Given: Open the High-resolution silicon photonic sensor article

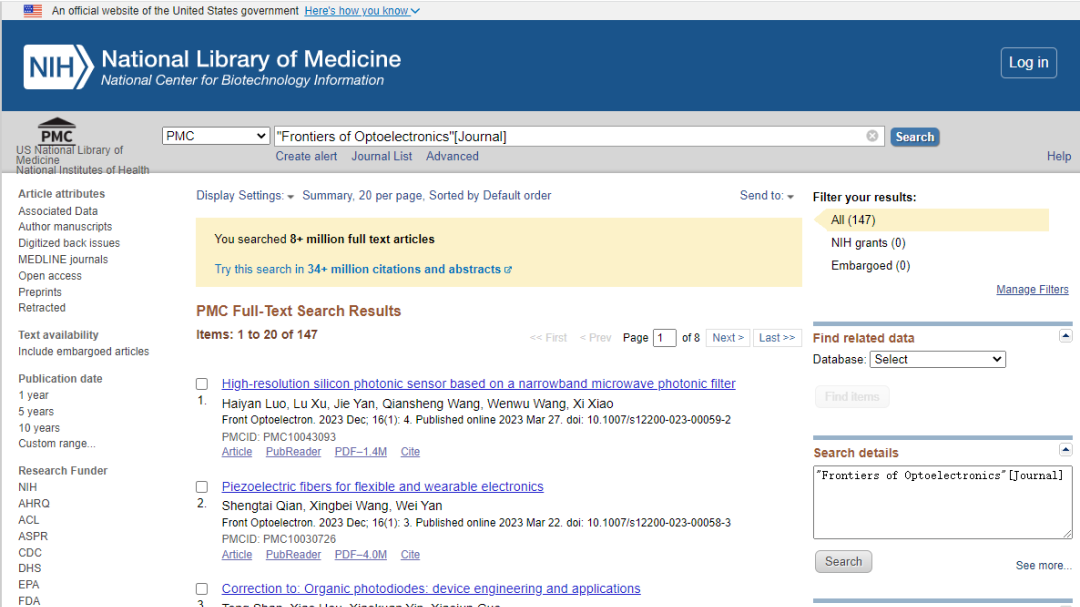Looking at the screenshot, I should [478, 384].
